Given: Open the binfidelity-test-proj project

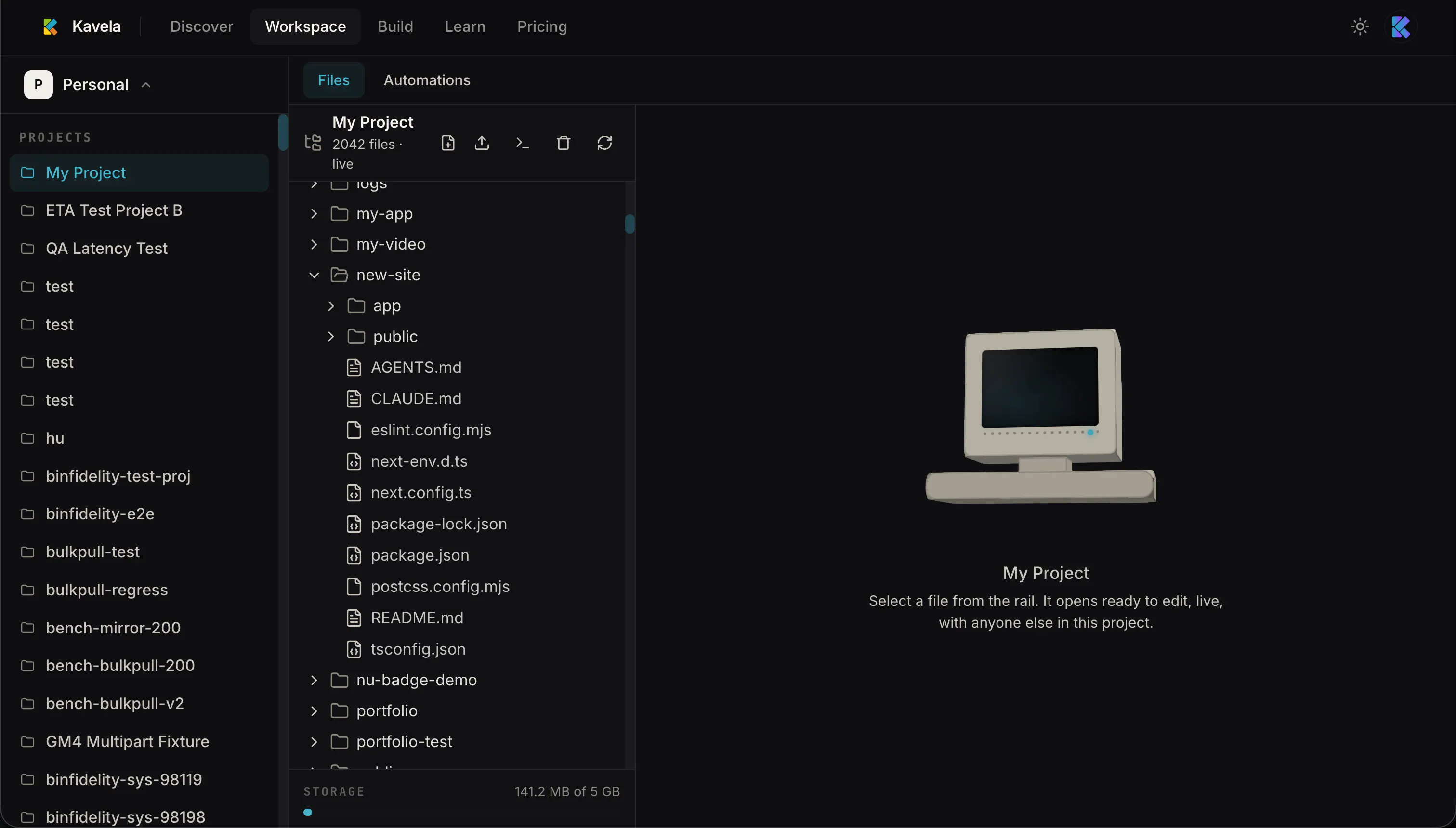Looking at the screenshot, I should pos(139,476).
